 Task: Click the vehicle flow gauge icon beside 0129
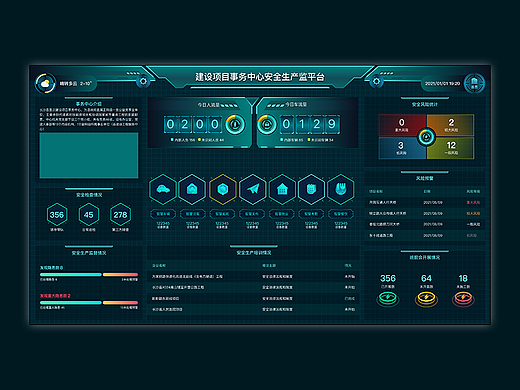pos(267,124)
